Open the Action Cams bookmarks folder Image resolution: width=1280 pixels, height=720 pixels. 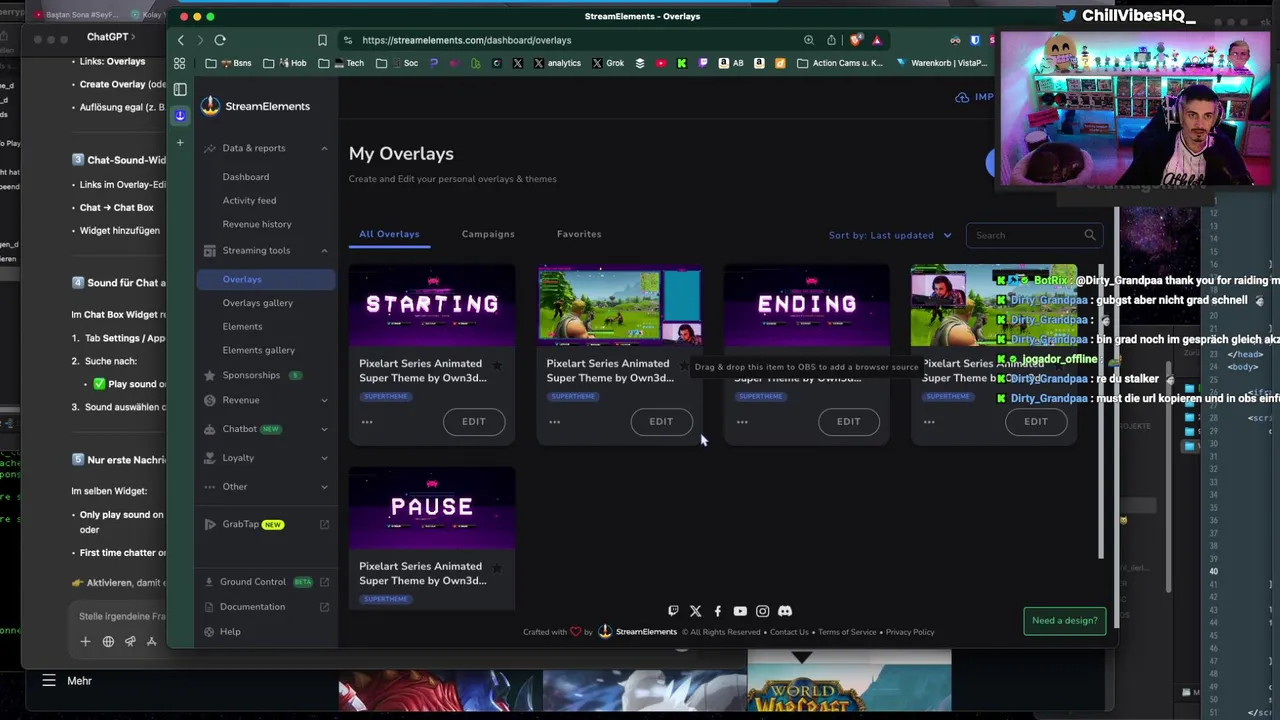pos(840,63)
